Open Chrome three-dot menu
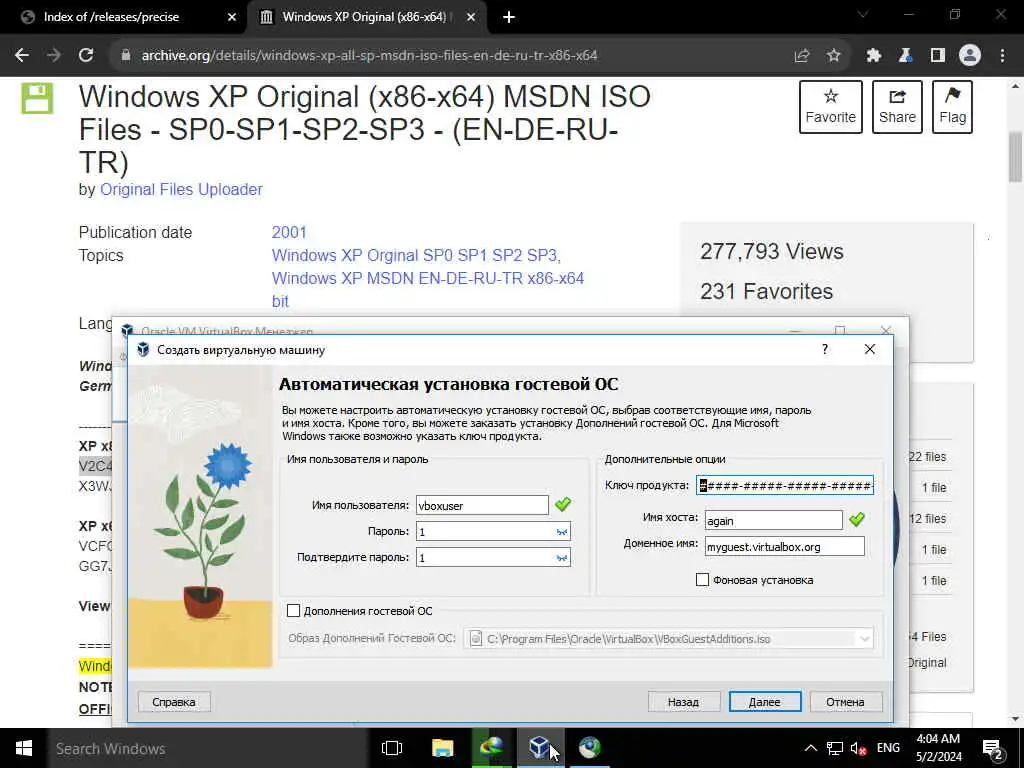The height and width of the screenshot is (768, 1024). coord(1002,56)
